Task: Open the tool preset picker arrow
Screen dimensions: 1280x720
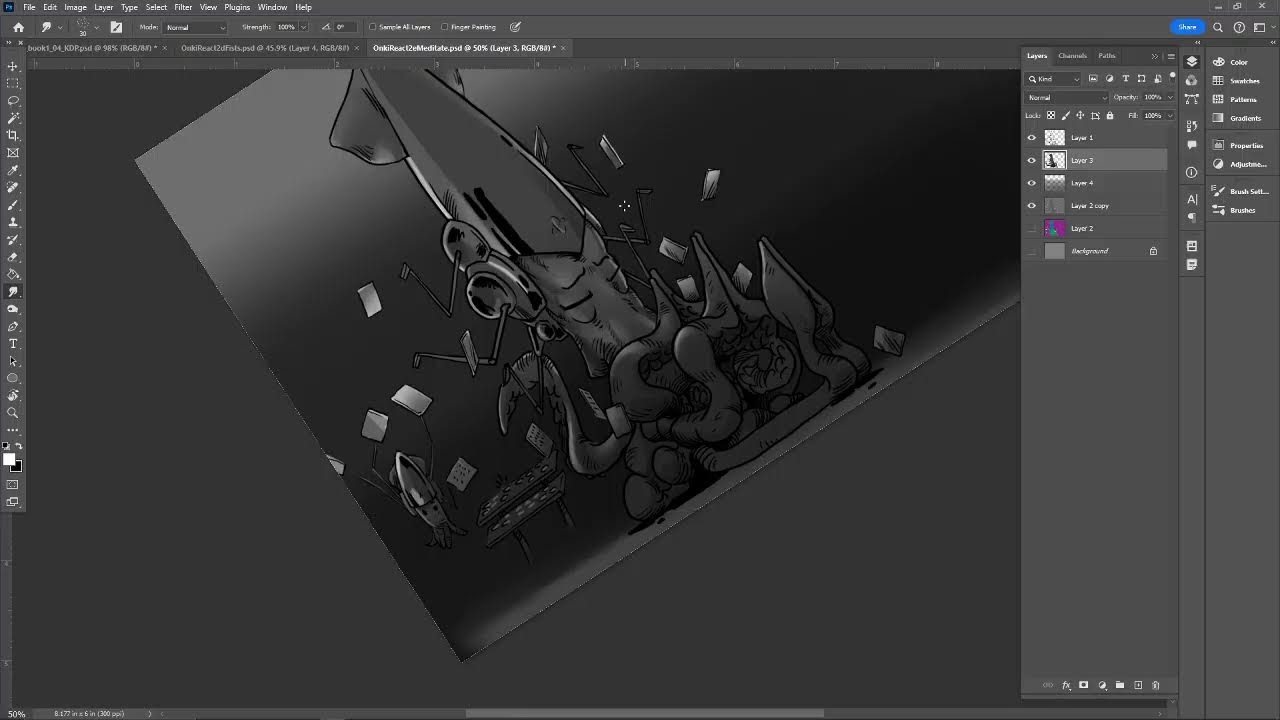Action: click(60, 27)
